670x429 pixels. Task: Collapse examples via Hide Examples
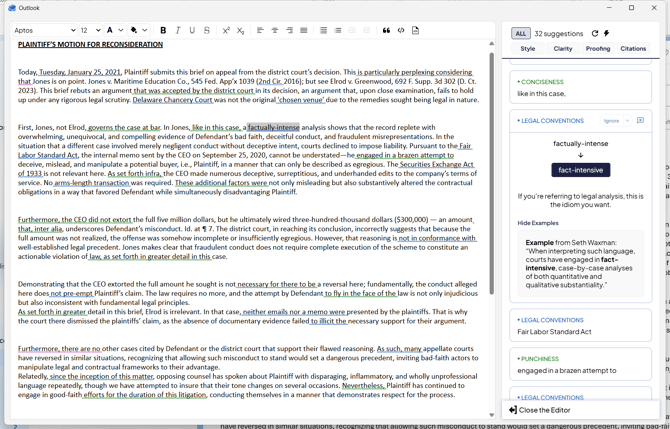538,223
